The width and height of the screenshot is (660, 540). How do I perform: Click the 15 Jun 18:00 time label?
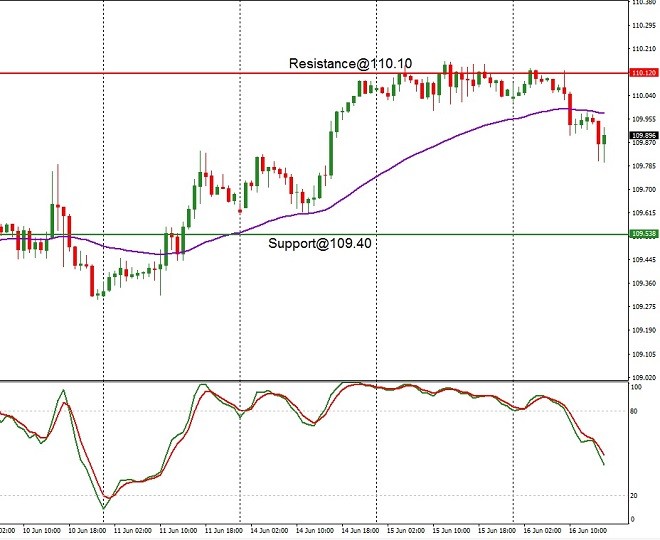click(497, 530)
